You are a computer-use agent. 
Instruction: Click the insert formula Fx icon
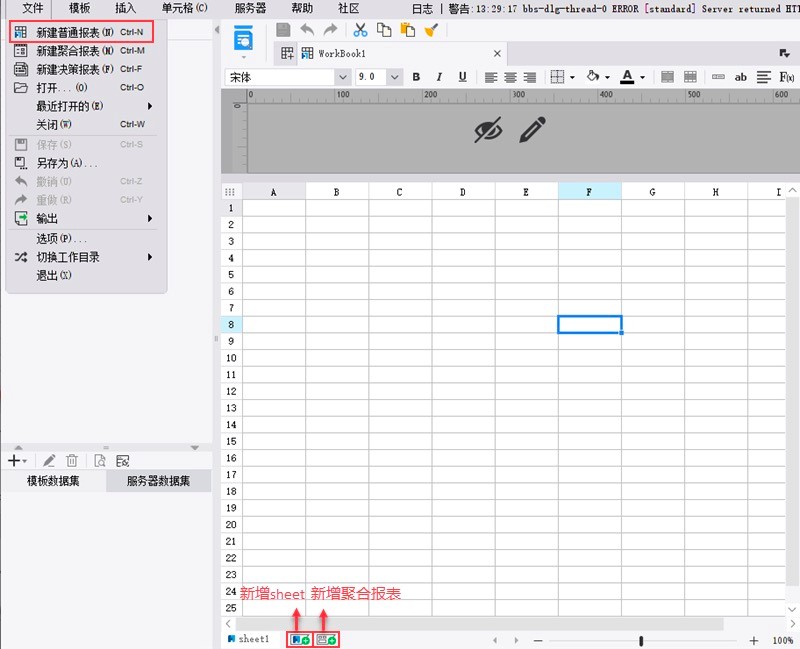[x=787, y=77]
